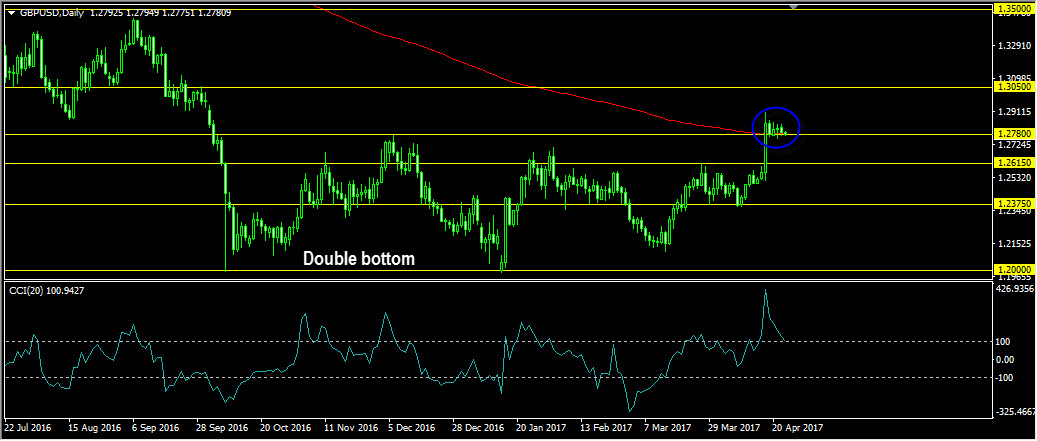Click the CCI scale -100 value
The height and width of the screenshot is (441, 1037).
[1005, 378]
